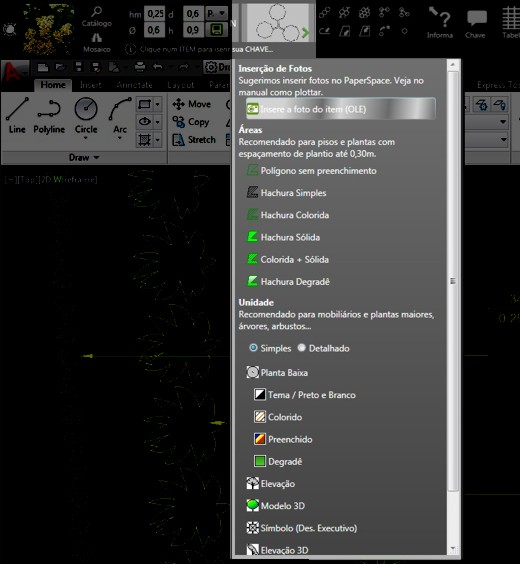This screenshot has height=564, width=520.
Task: Click the Save icon in quick access
Action: tap(78, 67)
